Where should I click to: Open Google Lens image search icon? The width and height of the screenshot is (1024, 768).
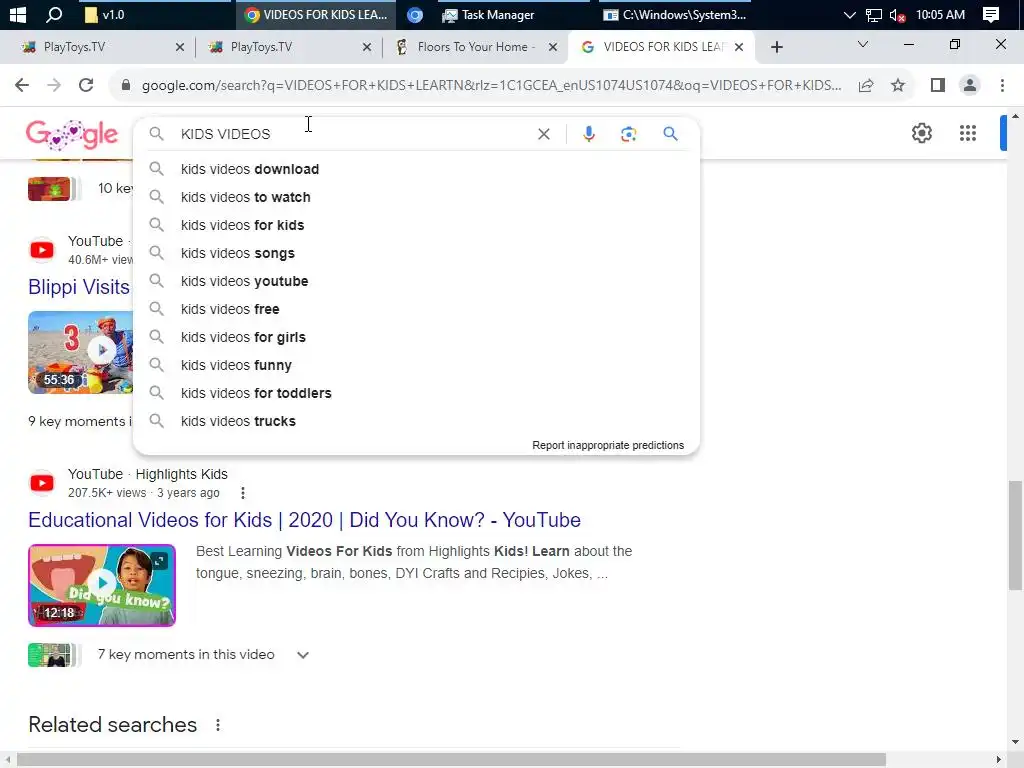point(628,134)
